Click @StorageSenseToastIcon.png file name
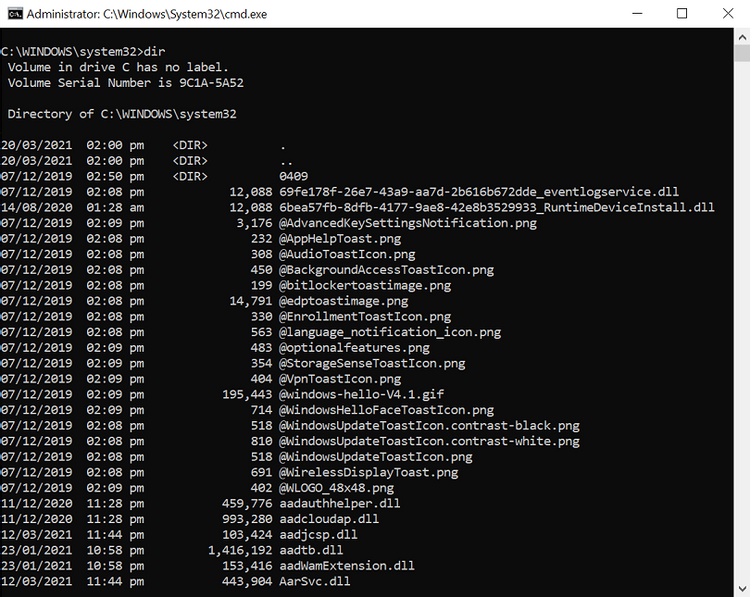The height and width of the screenshot is (597, 752). point(372,363)
